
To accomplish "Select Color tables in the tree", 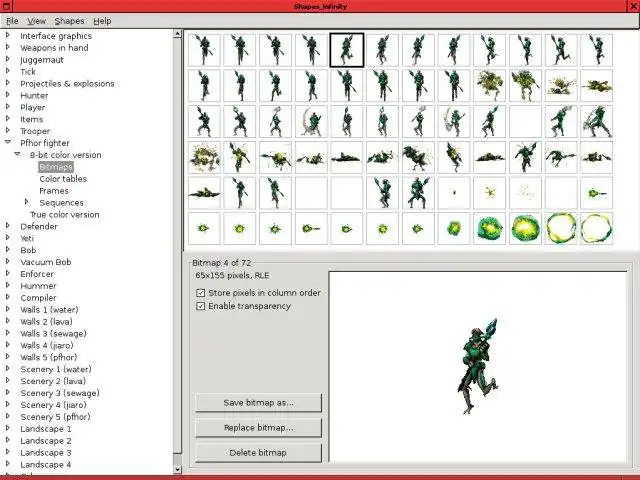I will click(63, 179).
